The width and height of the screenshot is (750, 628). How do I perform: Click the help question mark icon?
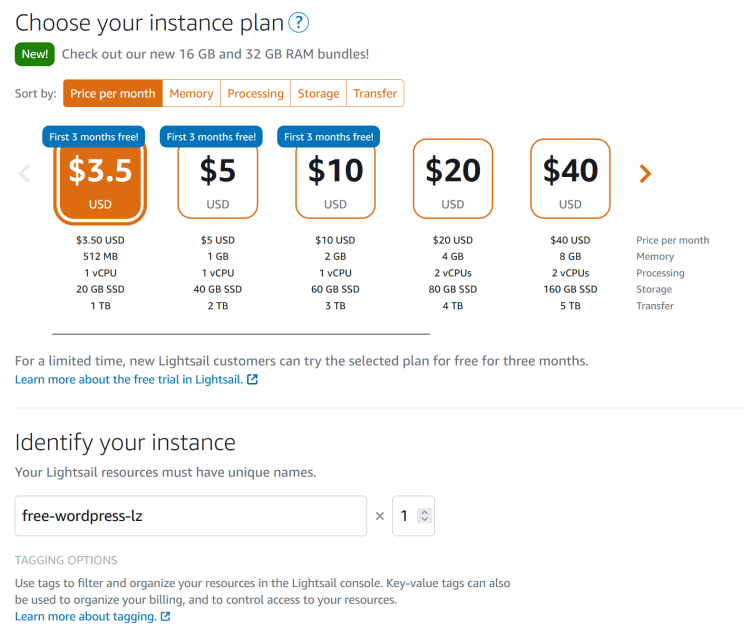pos(298,23)
